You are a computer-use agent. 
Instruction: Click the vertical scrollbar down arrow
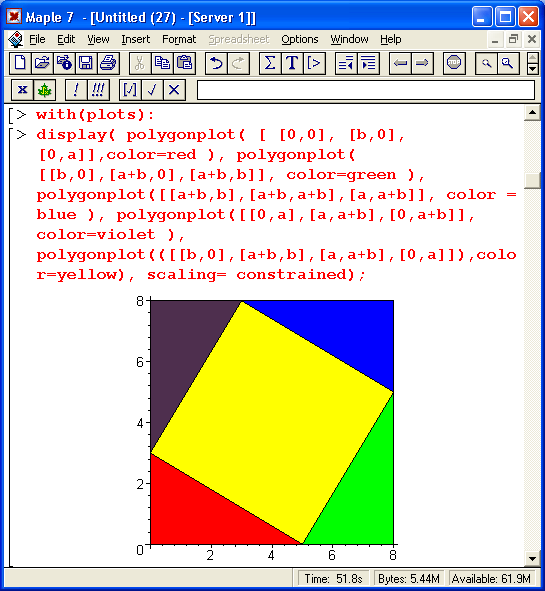pos(532,559)
